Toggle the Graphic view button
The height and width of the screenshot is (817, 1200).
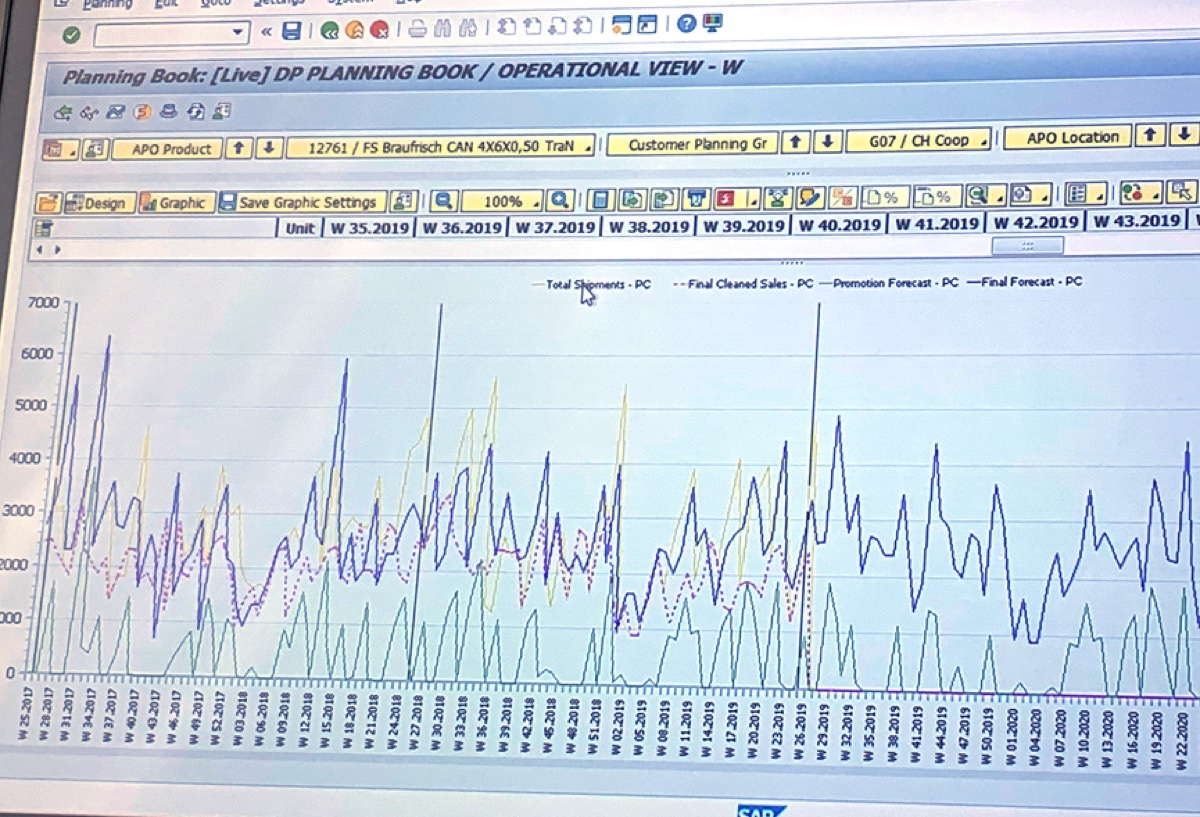click(x=175, y=203)
